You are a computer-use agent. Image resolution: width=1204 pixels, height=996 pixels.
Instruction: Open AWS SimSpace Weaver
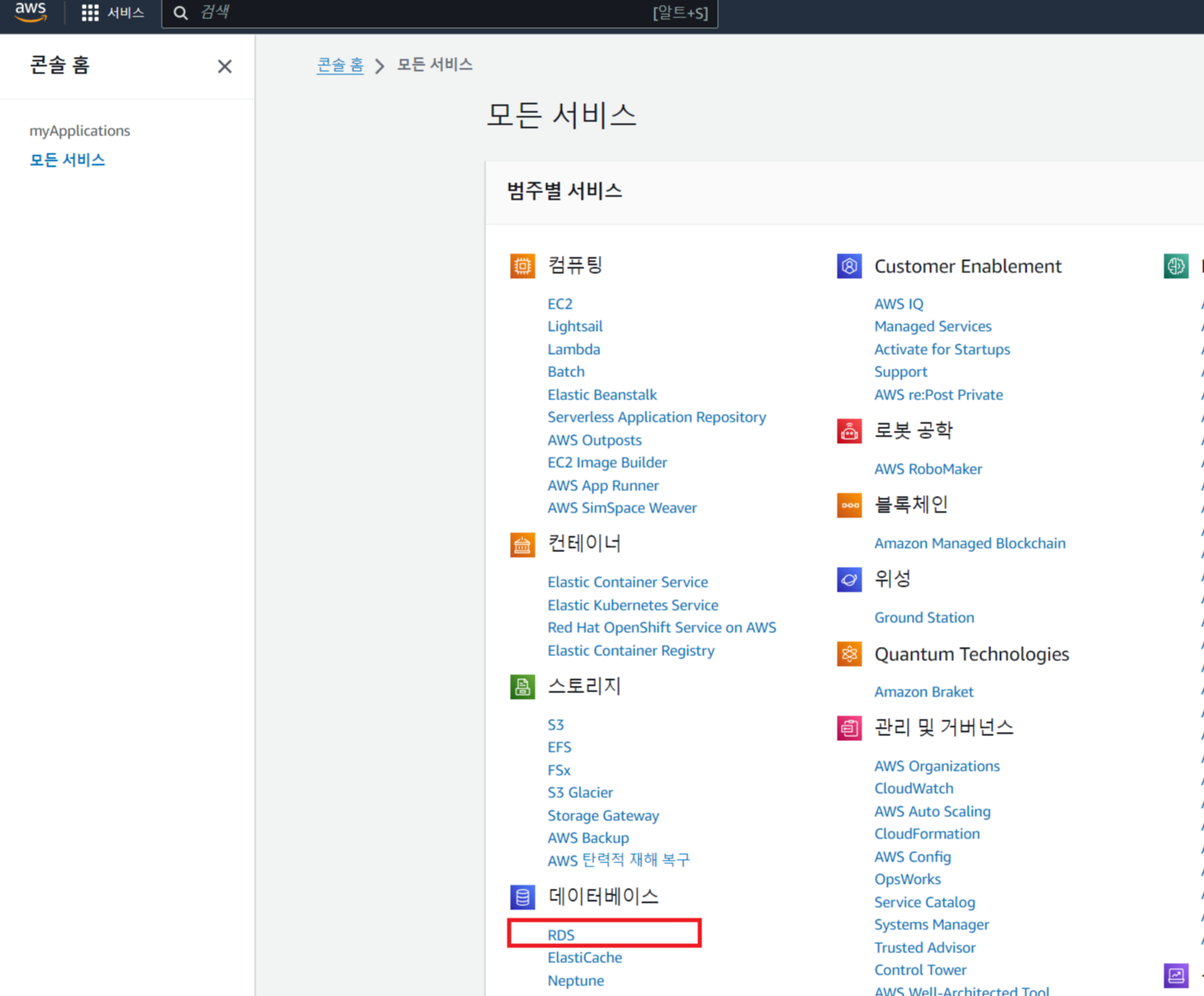tap(621, 507)
